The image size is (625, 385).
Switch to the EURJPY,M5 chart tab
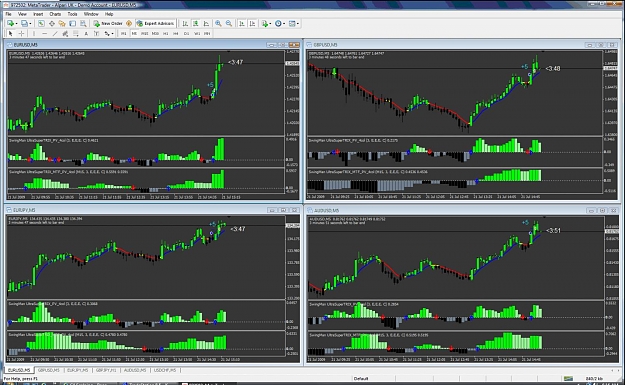click(77, 370)
